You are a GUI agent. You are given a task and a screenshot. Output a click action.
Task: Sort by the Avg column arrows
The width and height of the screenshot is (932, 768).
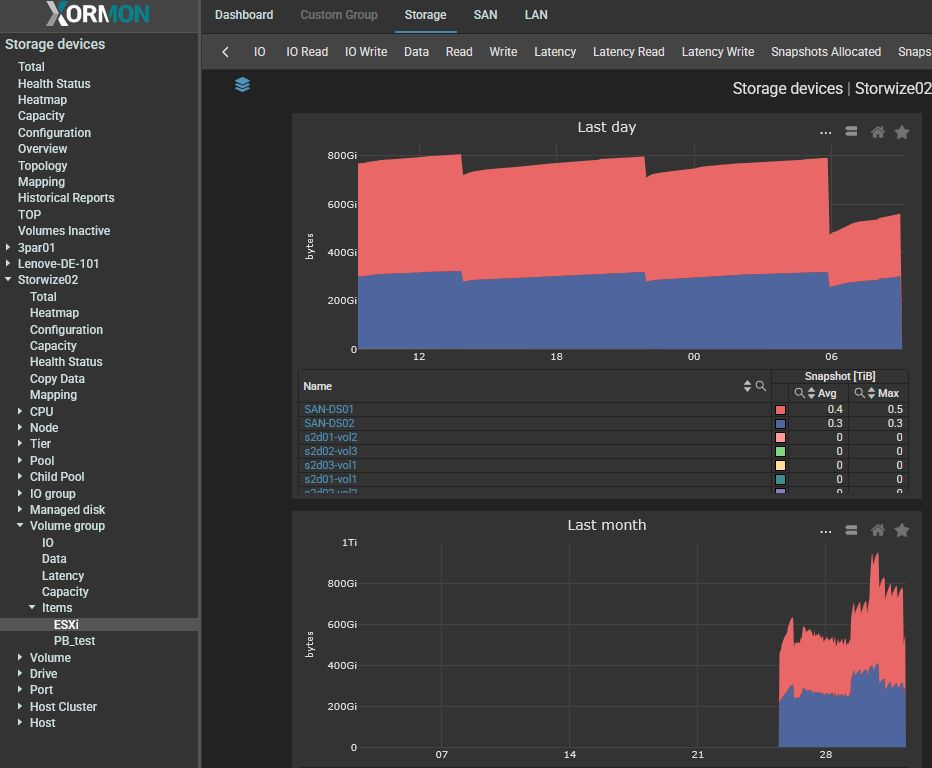[x=811, y=394]
